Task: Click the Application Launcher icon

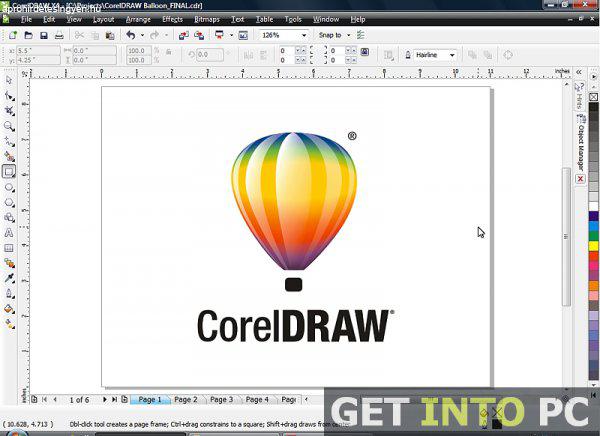Action: 219,35
